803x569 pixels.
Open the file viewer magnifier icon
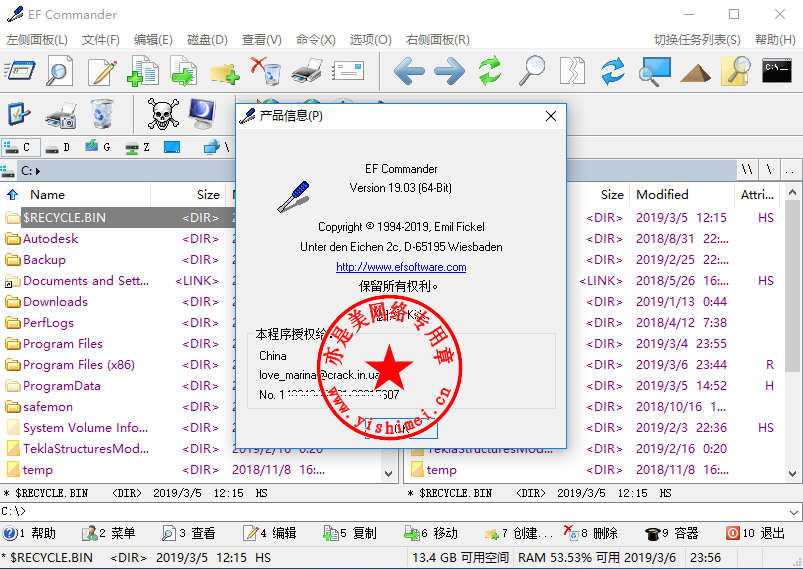coord(59,71)
